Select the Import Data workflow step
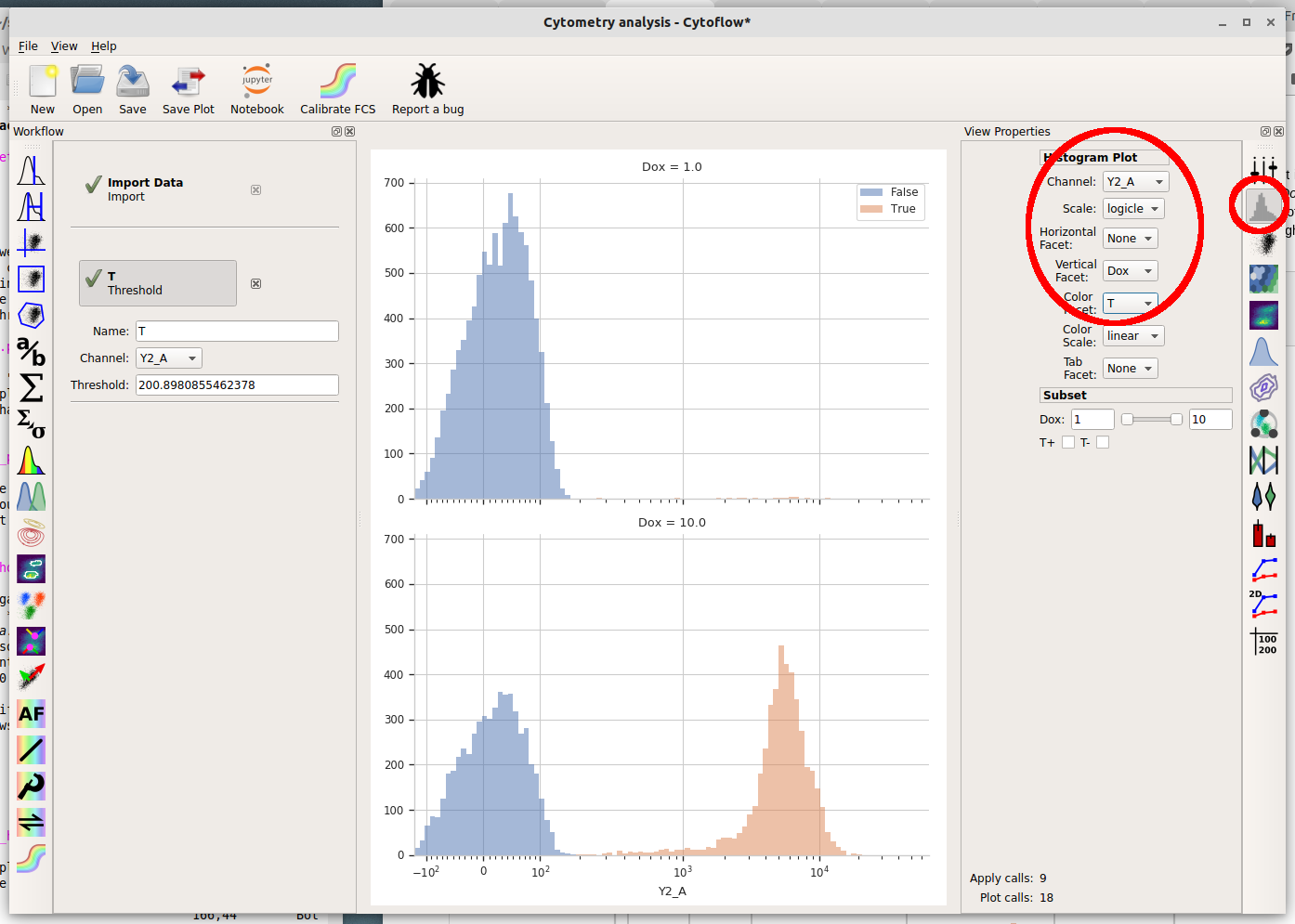The image size is (1295, 924). point(158,189)
